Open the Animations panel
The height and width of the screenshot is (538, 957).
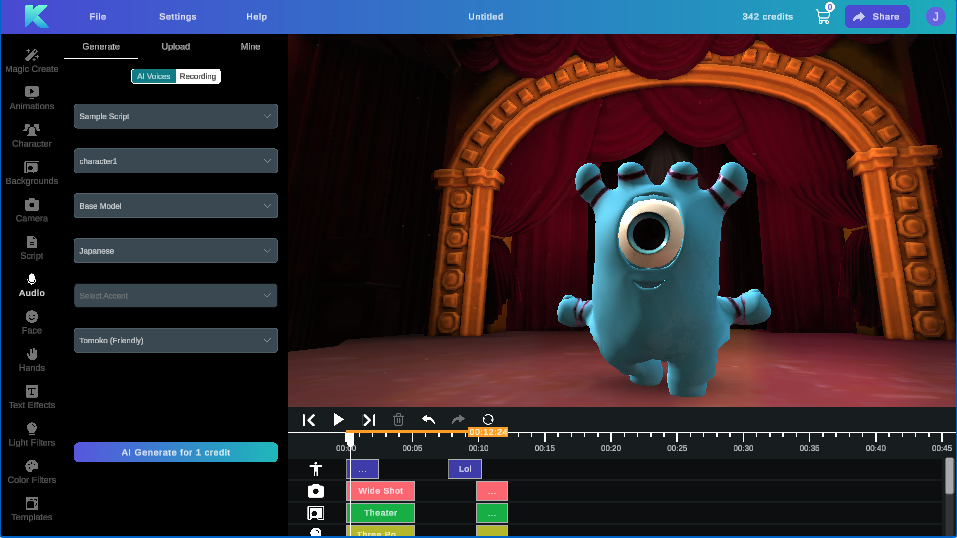[31, 97]
